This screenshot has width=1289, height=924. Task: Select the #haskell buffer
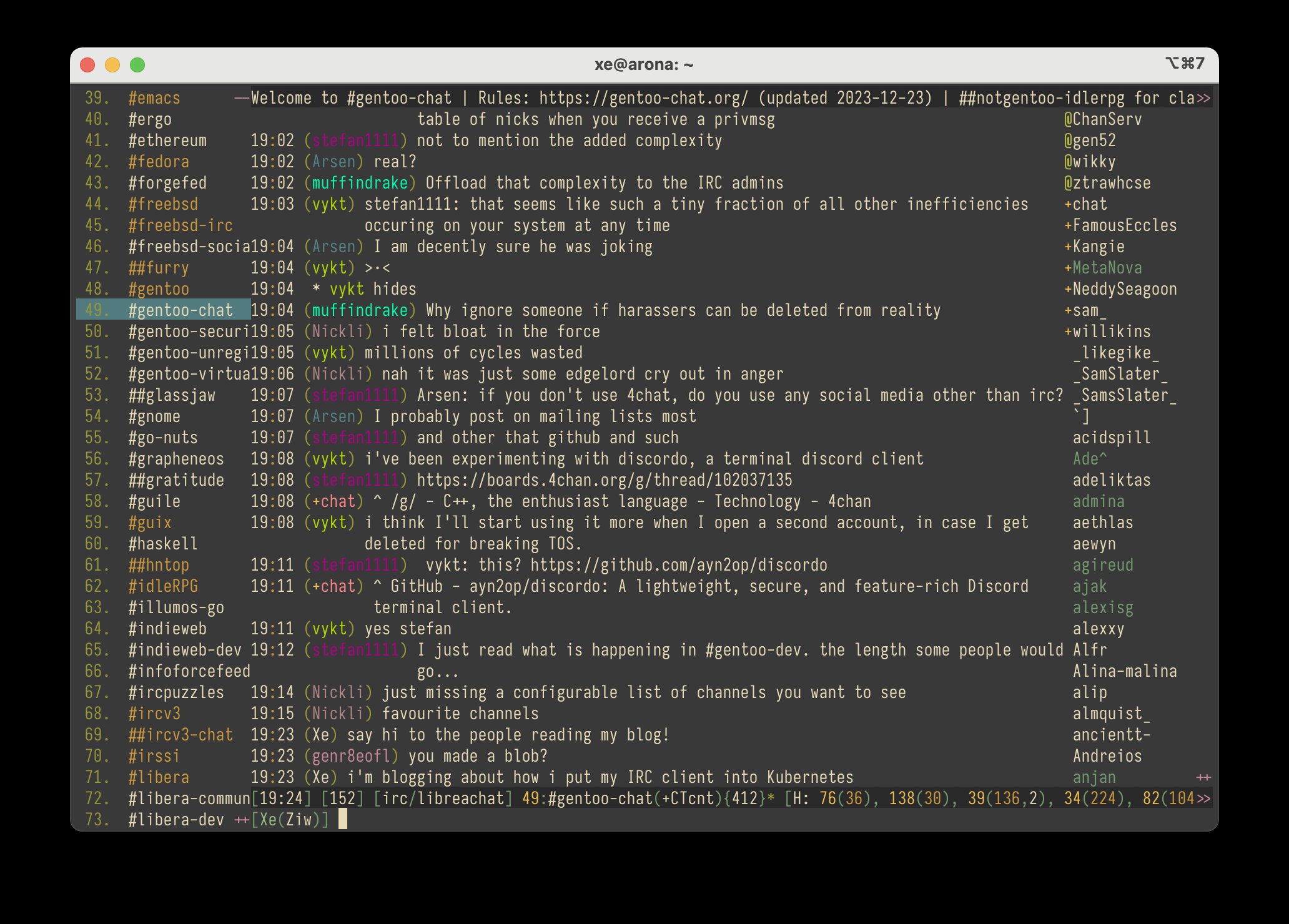coord(162,544)
